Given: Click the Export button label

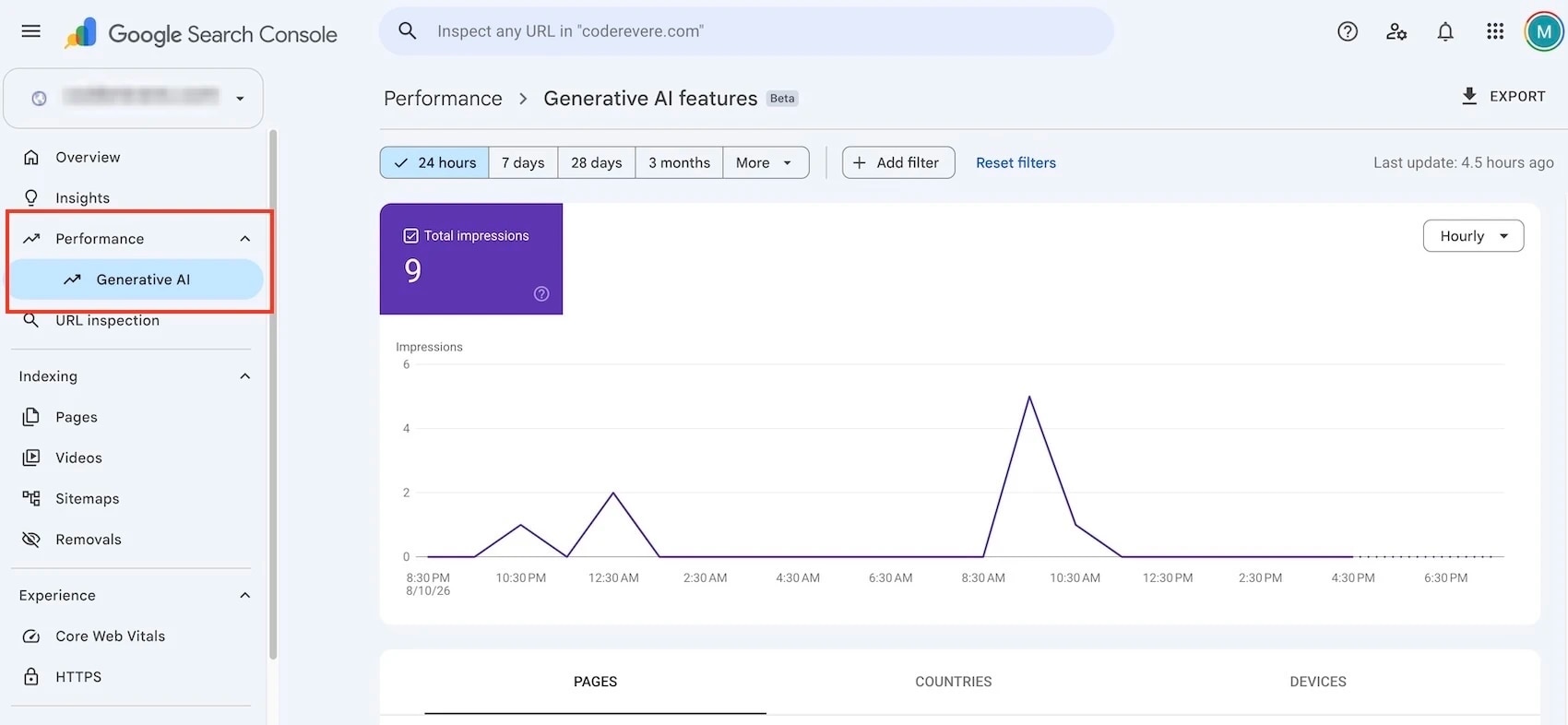Looking at the screenshot, I should (x=1517, y=96).
